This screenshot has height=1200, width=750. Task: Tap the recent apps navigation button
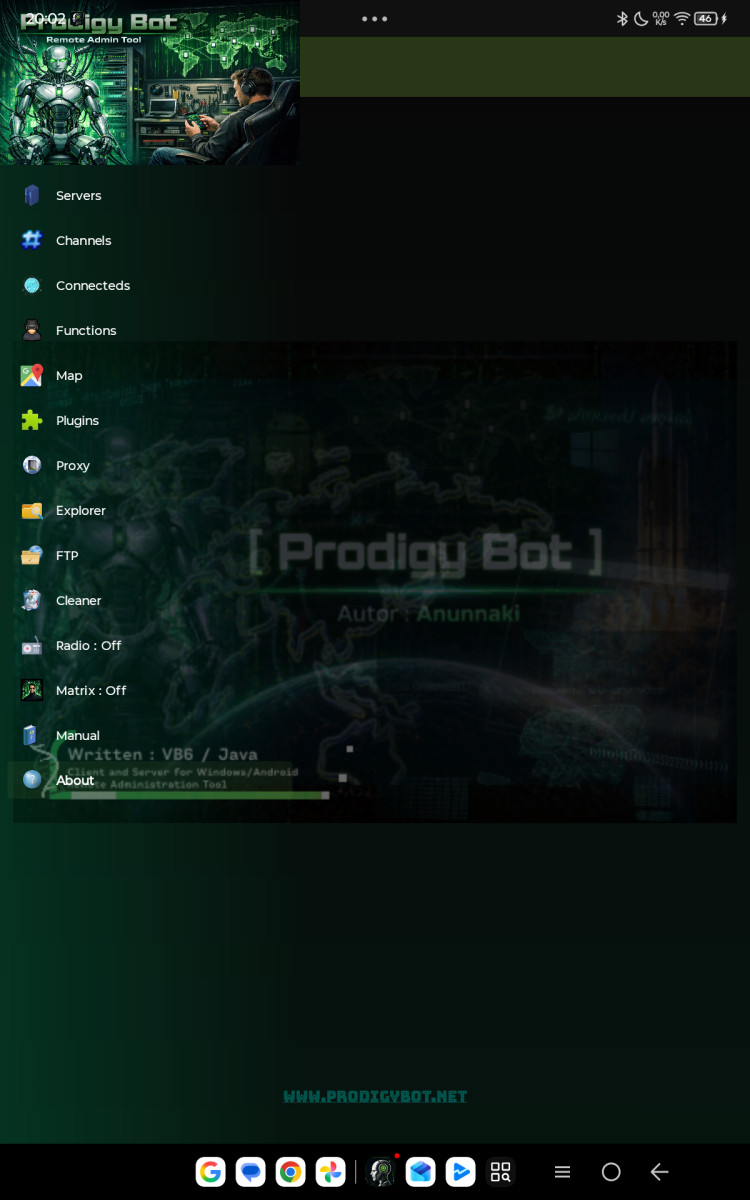click(563, 1172)
